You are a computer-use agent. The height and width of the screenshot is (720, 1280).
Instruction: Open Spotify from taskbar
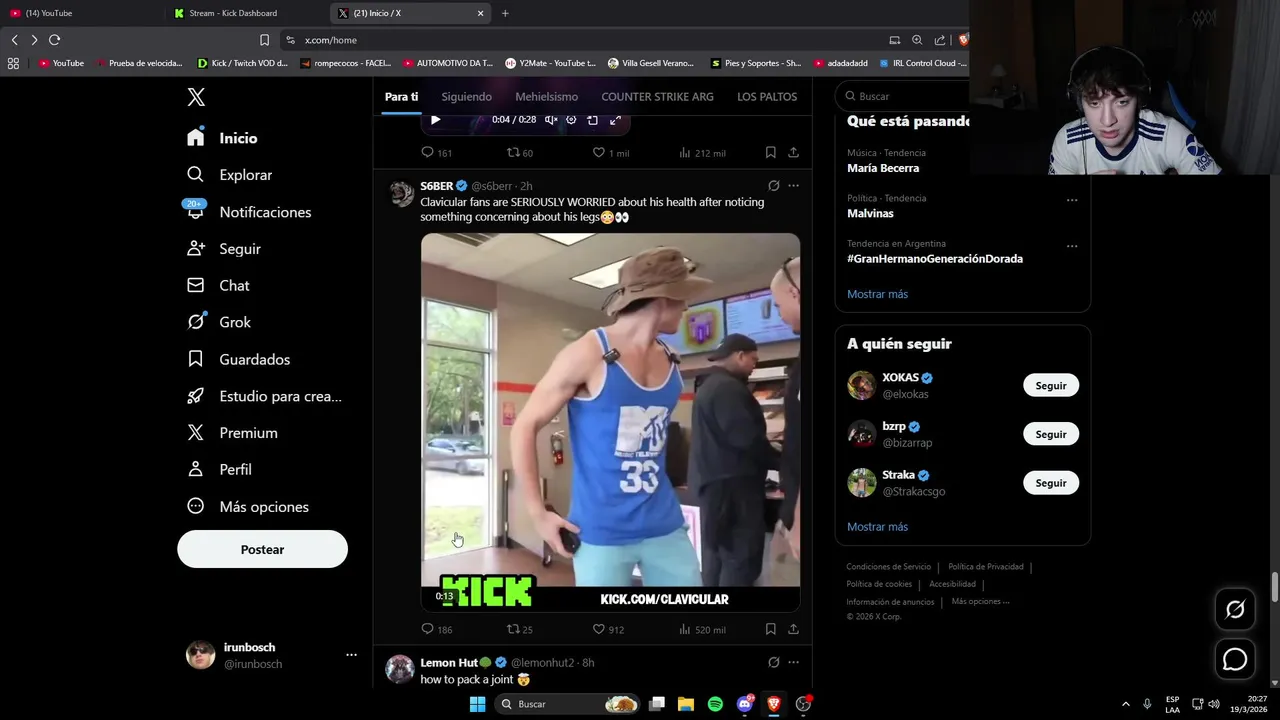tap(715, 704)
